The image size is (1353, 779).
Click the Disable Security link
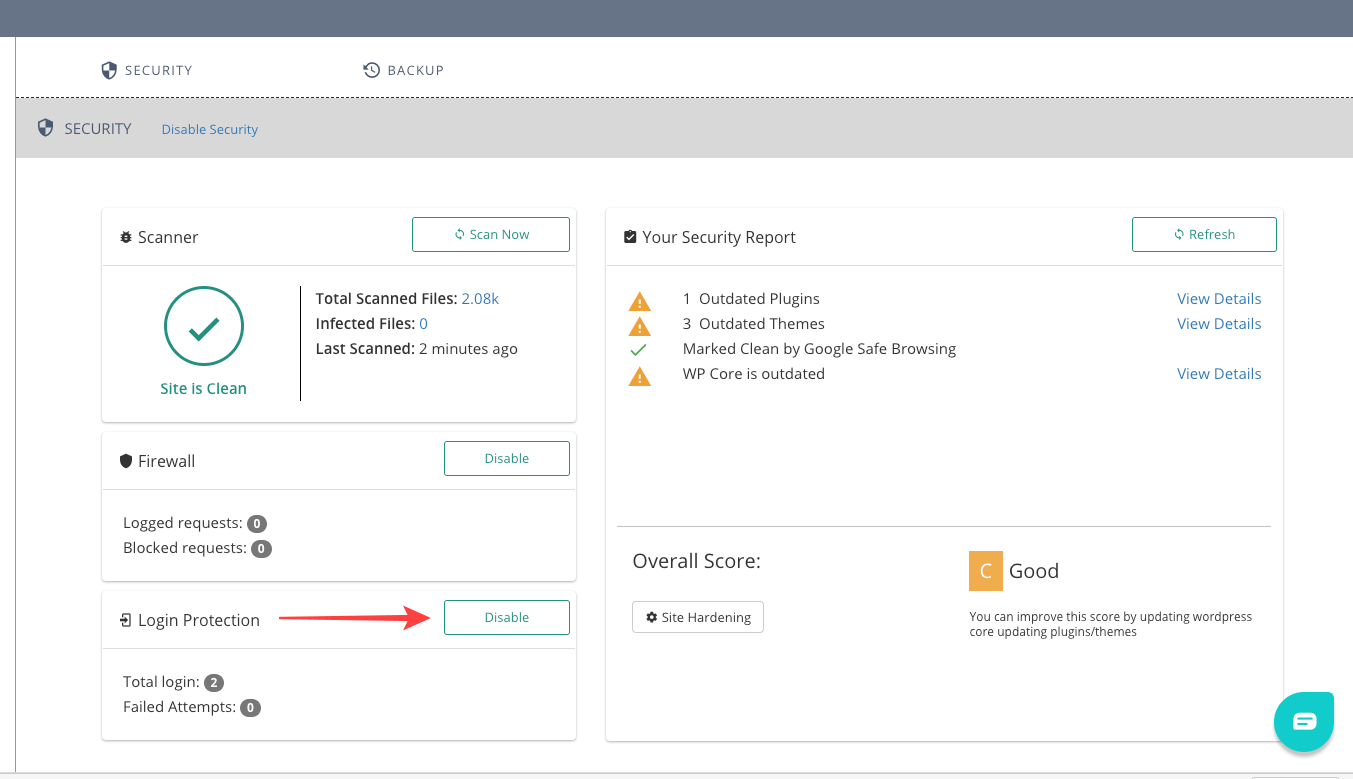(x=210, y=129)
